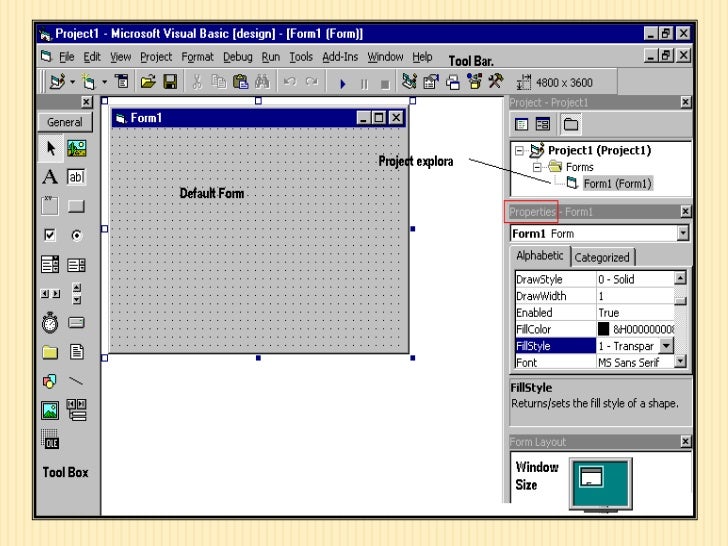Select the Enabled property row
The height and width of the screenshot is (546, 728).
point(594,312)
